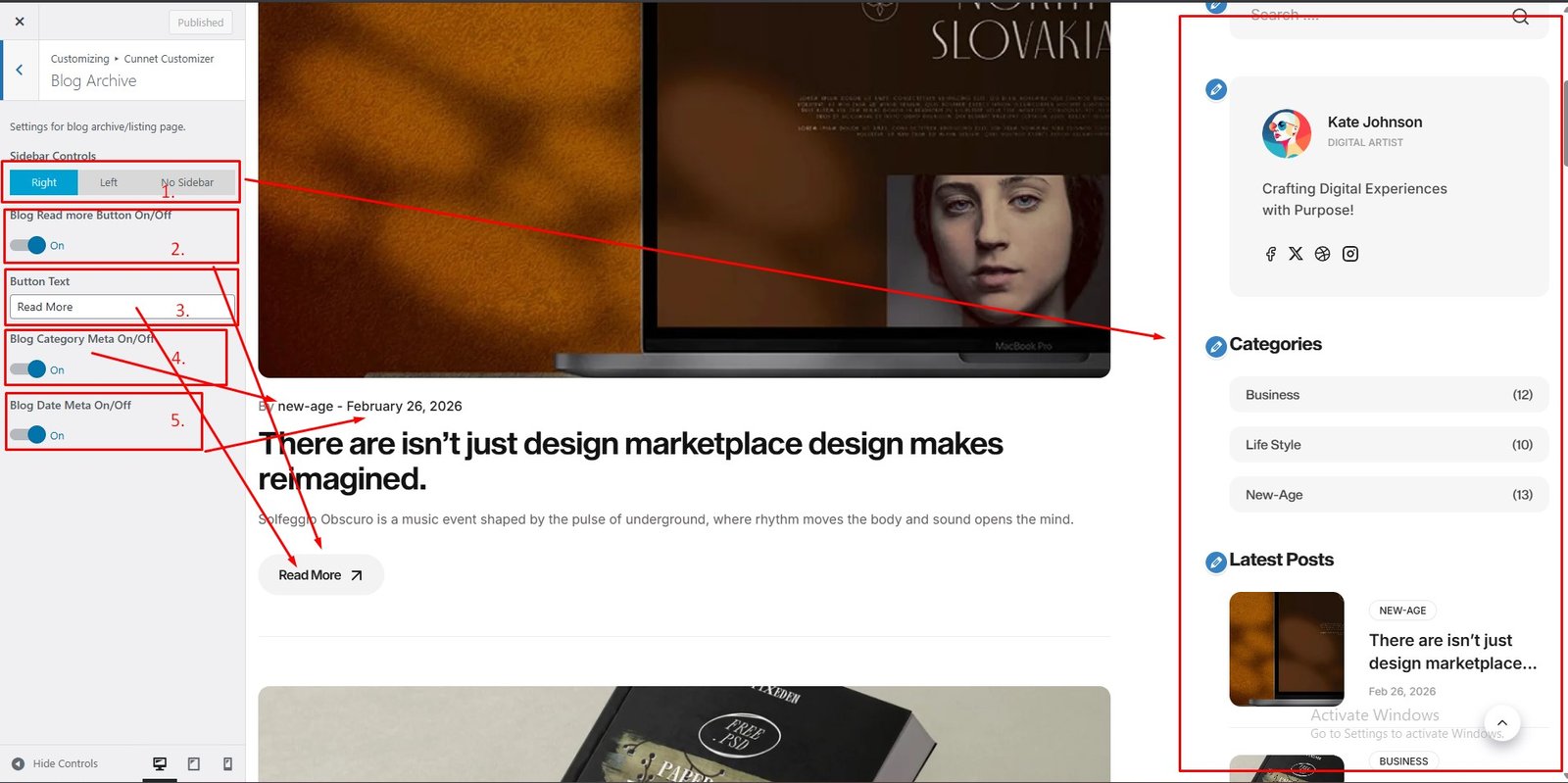Click the edit pencil beside Categories widget
This screenshot has width=1568, height=783.
click(1215, 346)
